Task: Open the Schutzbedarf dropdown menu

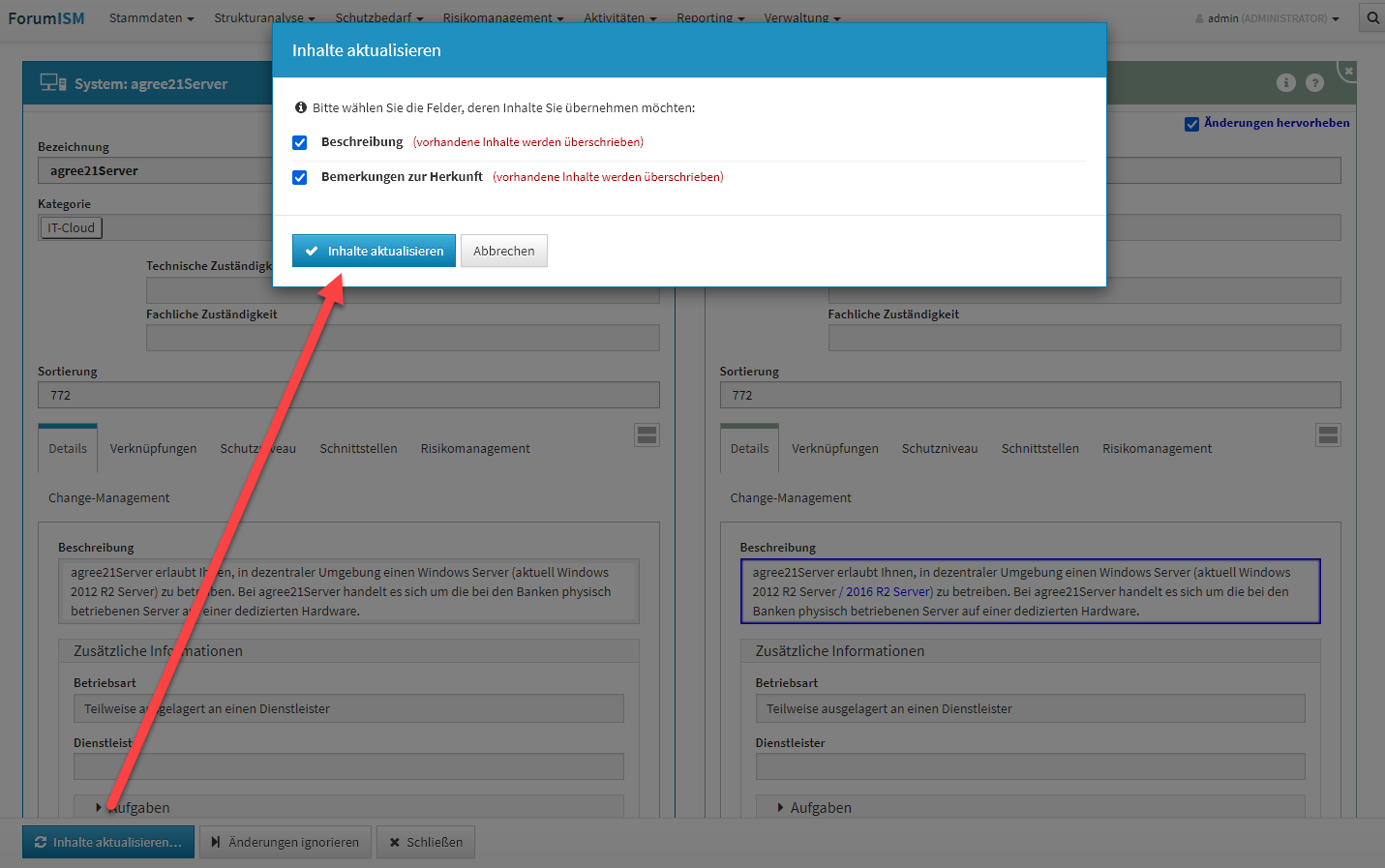Action: tap(379, 18)
